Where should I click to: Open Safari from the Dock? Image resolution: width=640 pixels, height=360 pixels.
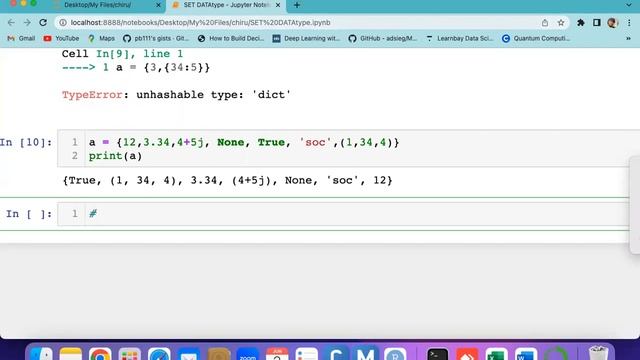[x=159, y=353]
